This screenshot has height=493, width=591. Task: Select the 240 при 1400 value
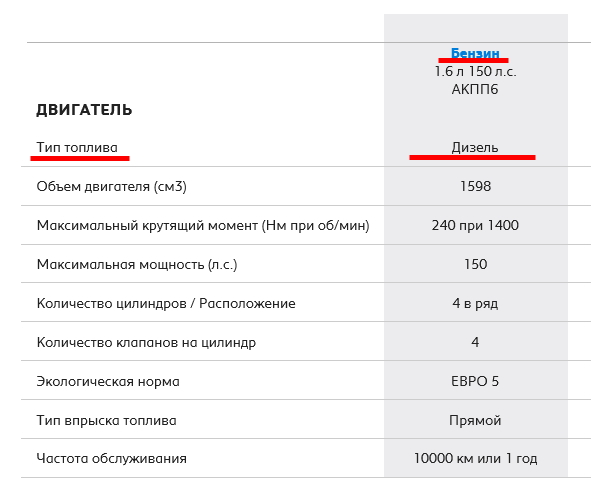pos(475,225)
